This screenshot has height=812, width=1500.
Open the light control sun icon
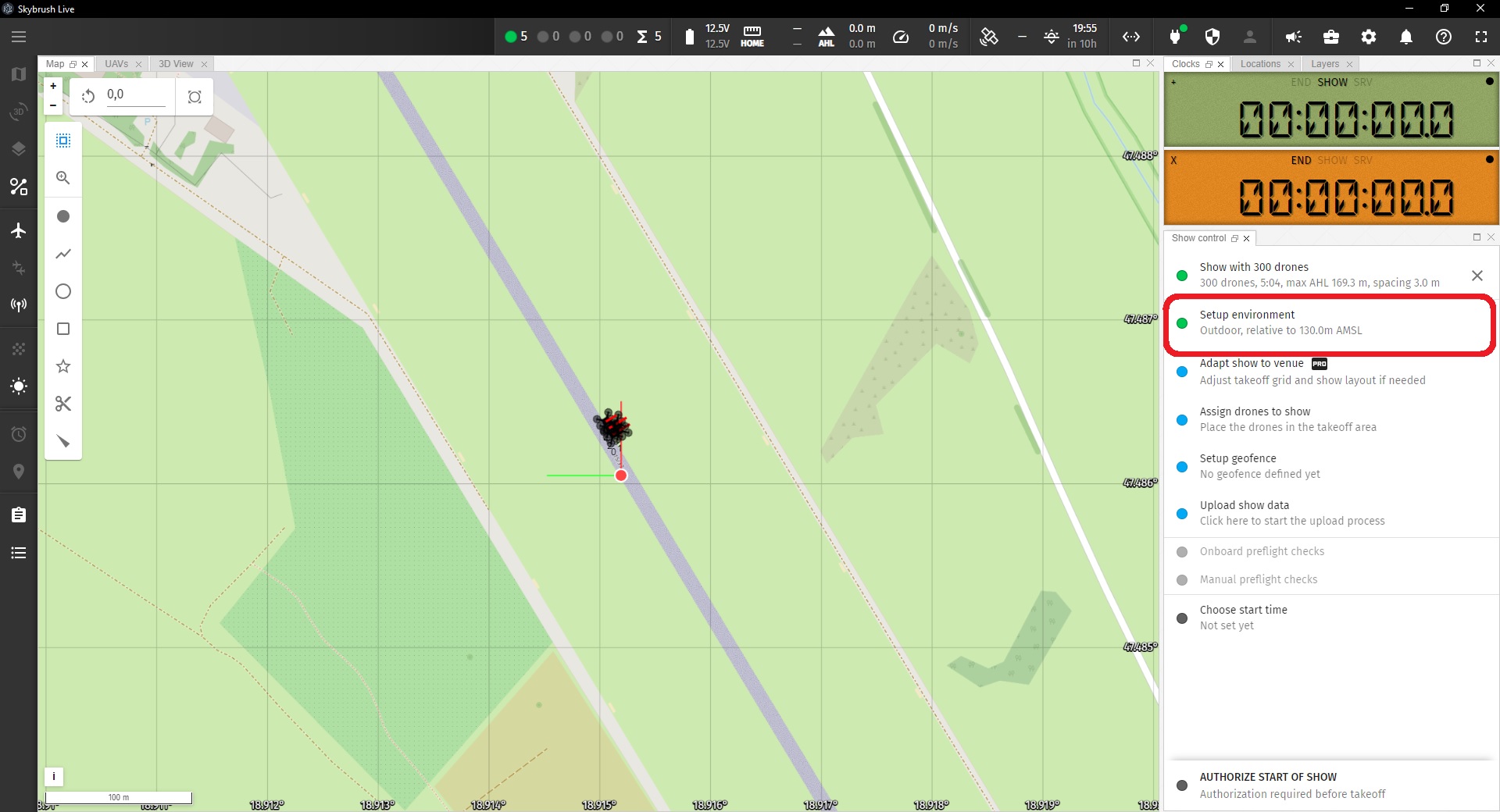(x=18, y=386)
